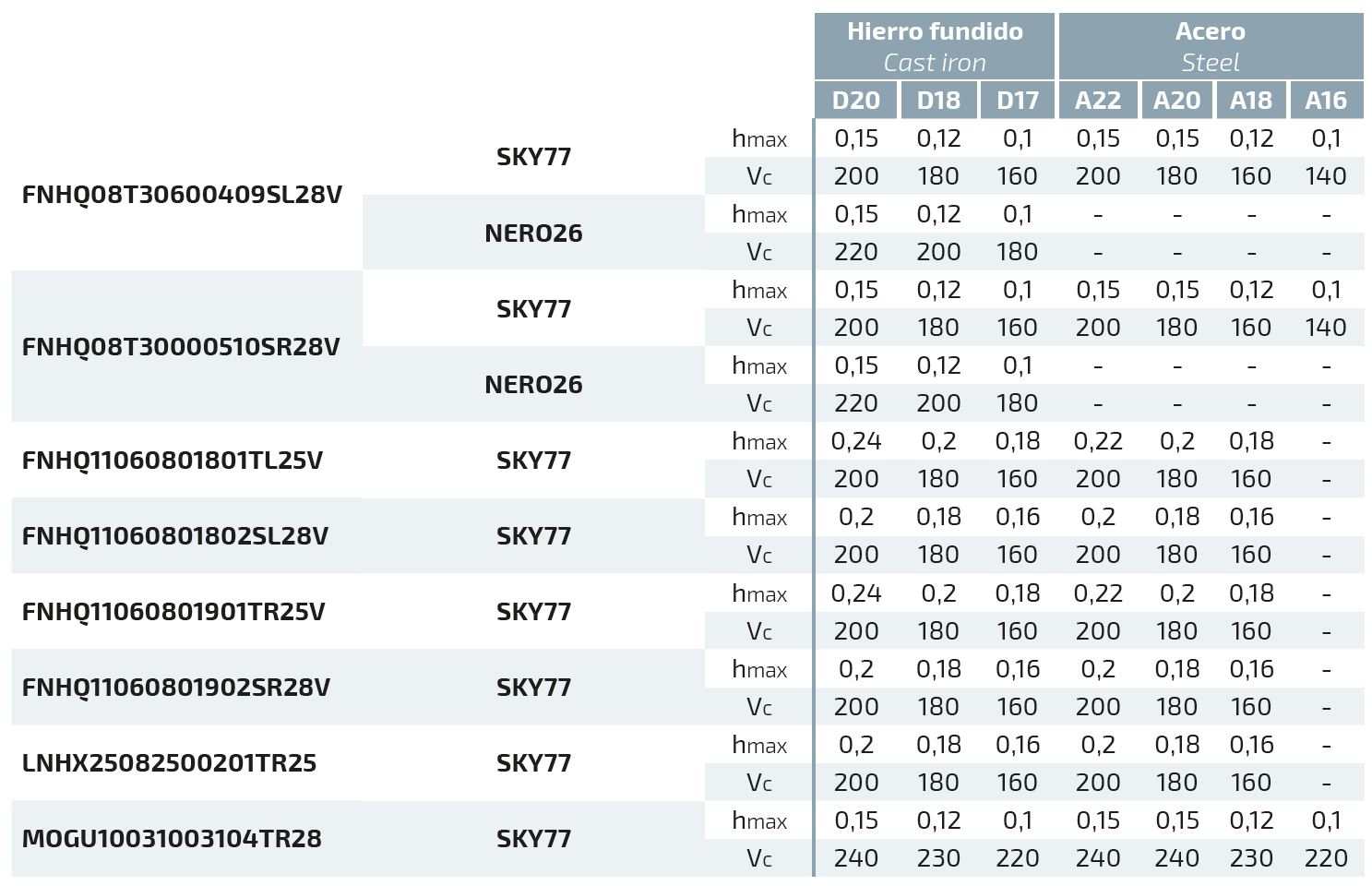Click insert code LNHX25082500201TR25
The width and height of the screenshot is (1372, 886).
click(x=169, y=763)
